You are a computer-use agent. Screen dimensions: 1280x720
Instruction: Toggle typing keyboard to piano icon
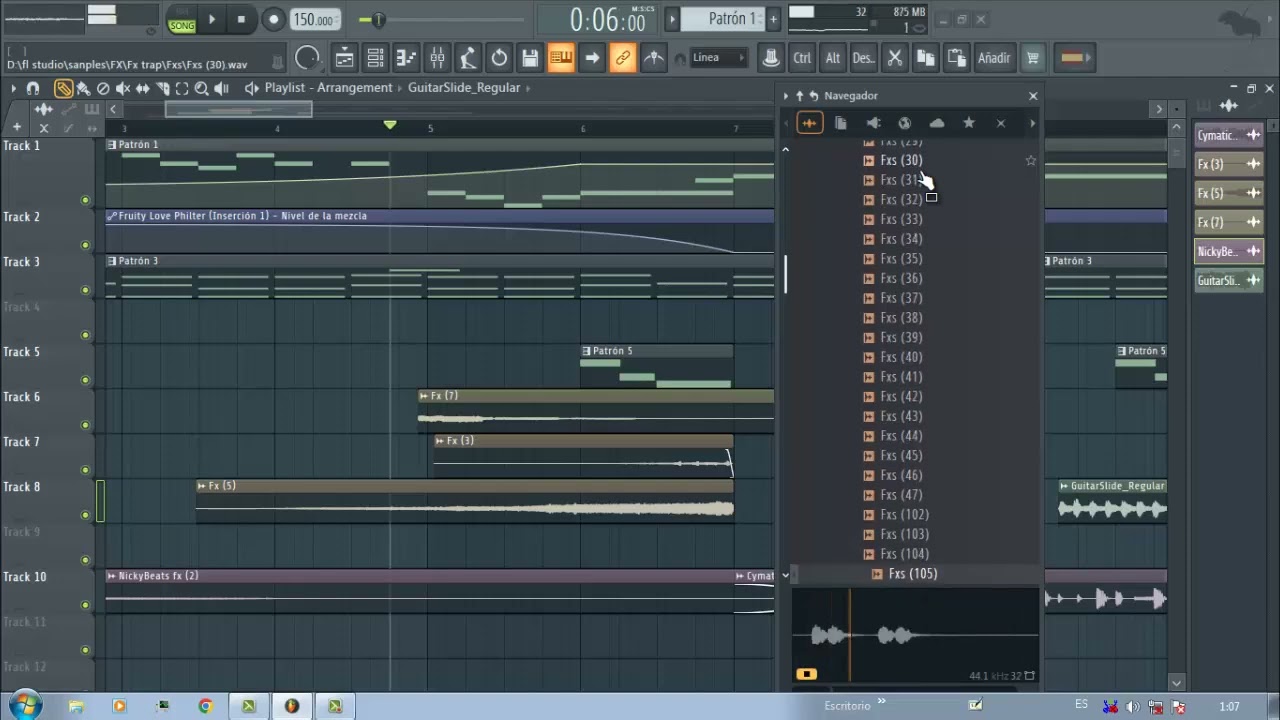561,58
